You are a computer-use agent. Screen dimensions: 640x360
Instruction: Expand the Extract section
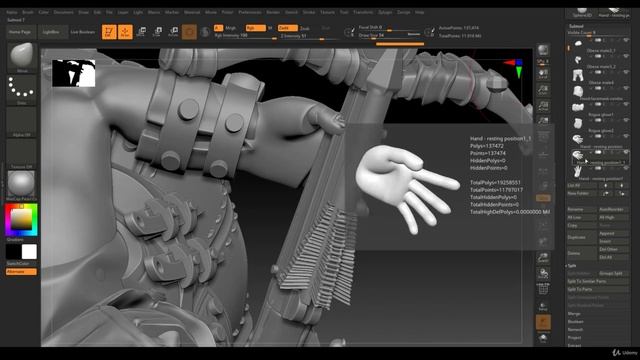(574, 345)
